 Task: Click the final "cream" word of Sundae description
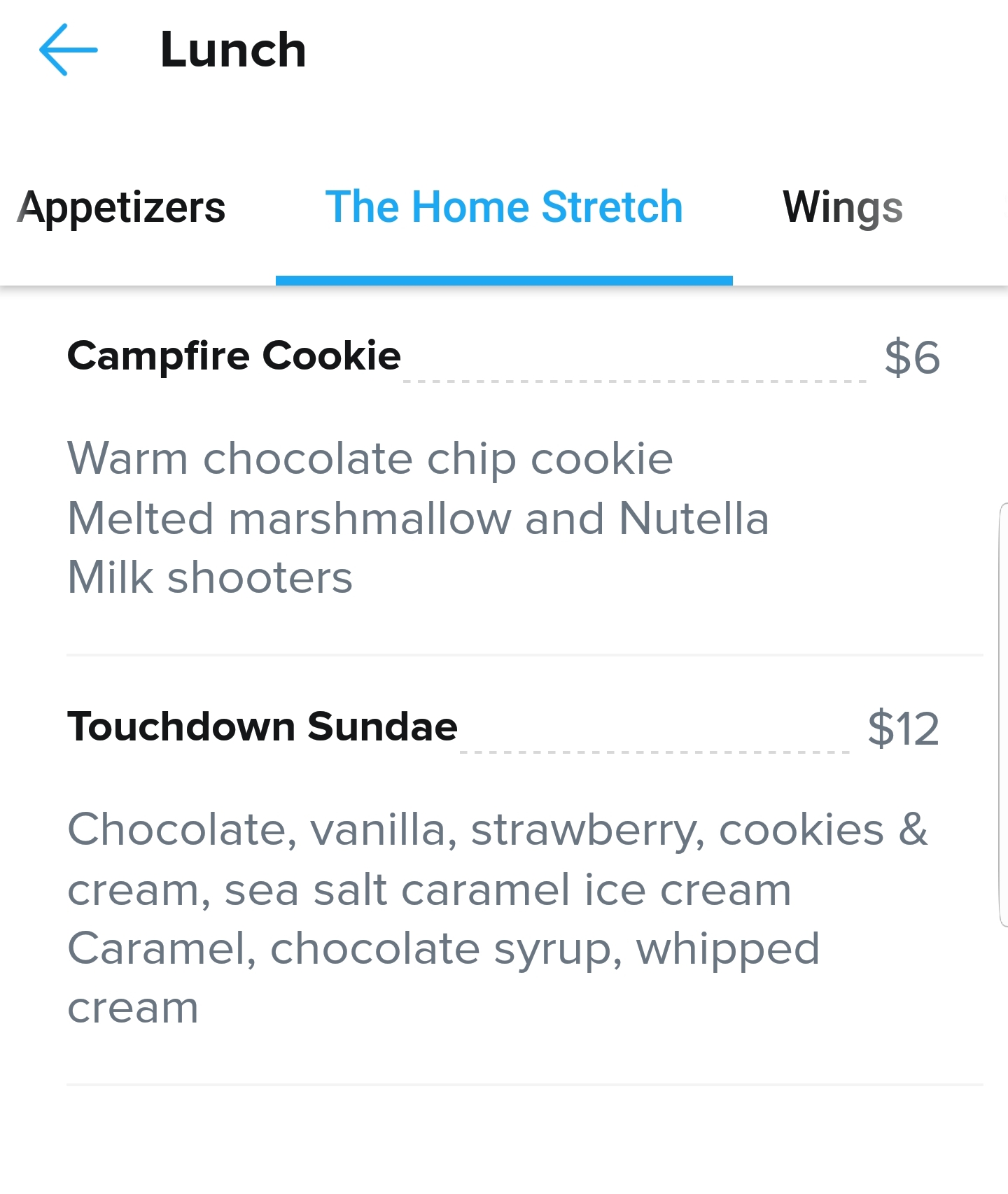(133, 1009)
